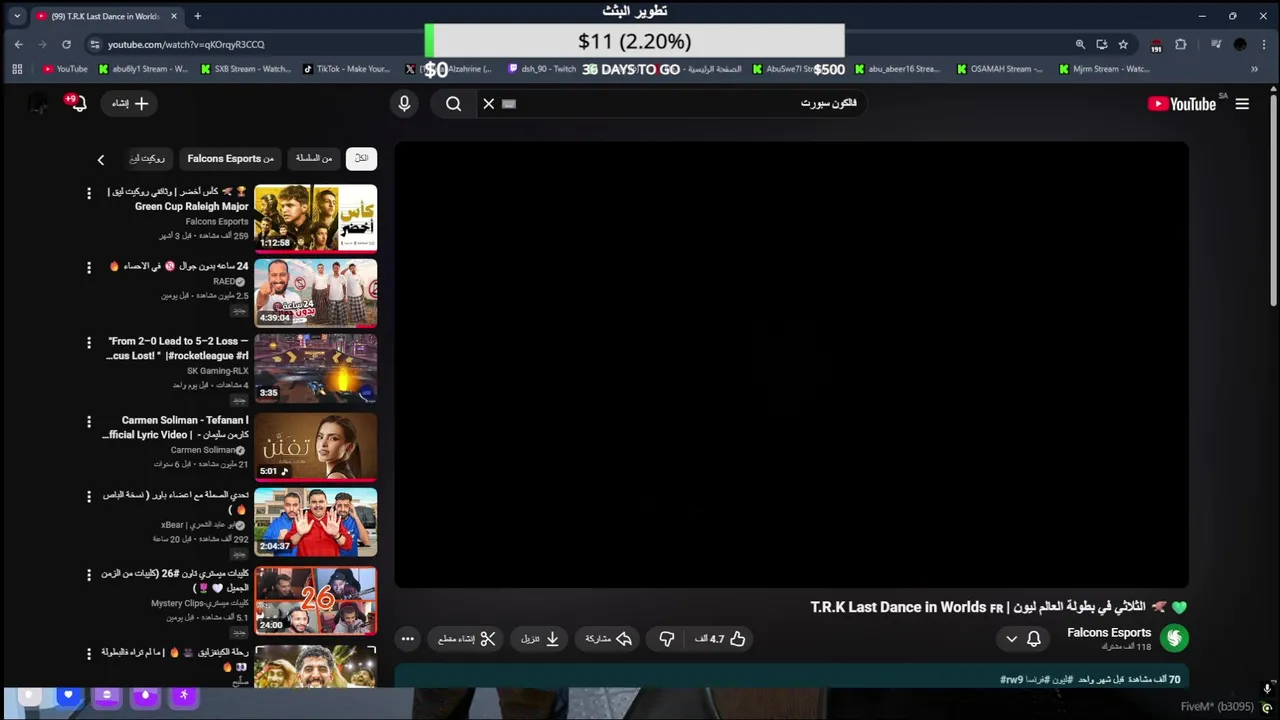Open options menu for the Carmen Soliman video

(89, 422)
